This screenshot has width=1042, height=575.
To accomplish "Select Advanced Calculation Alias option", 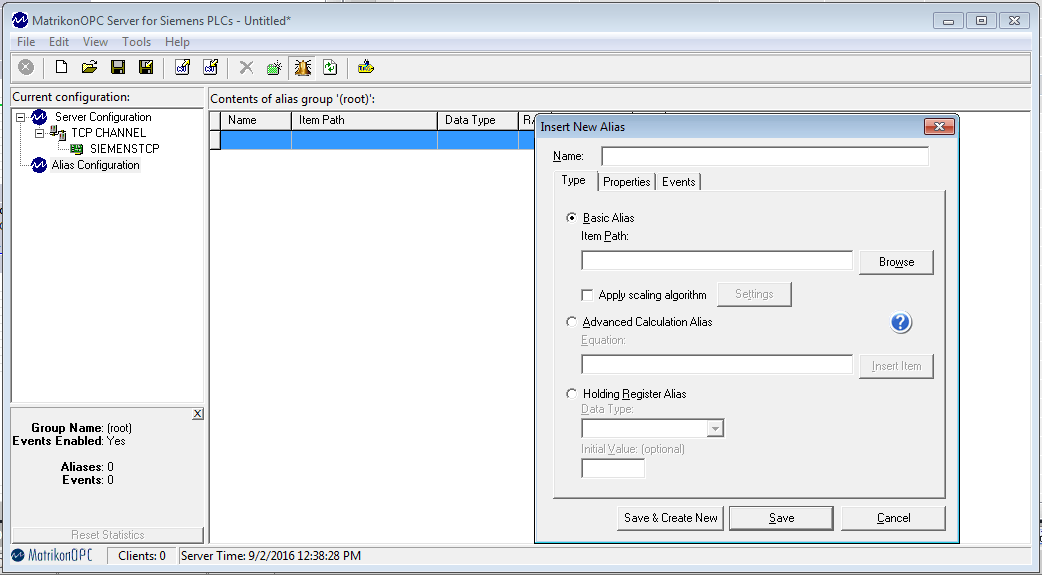I will [572, 322].
